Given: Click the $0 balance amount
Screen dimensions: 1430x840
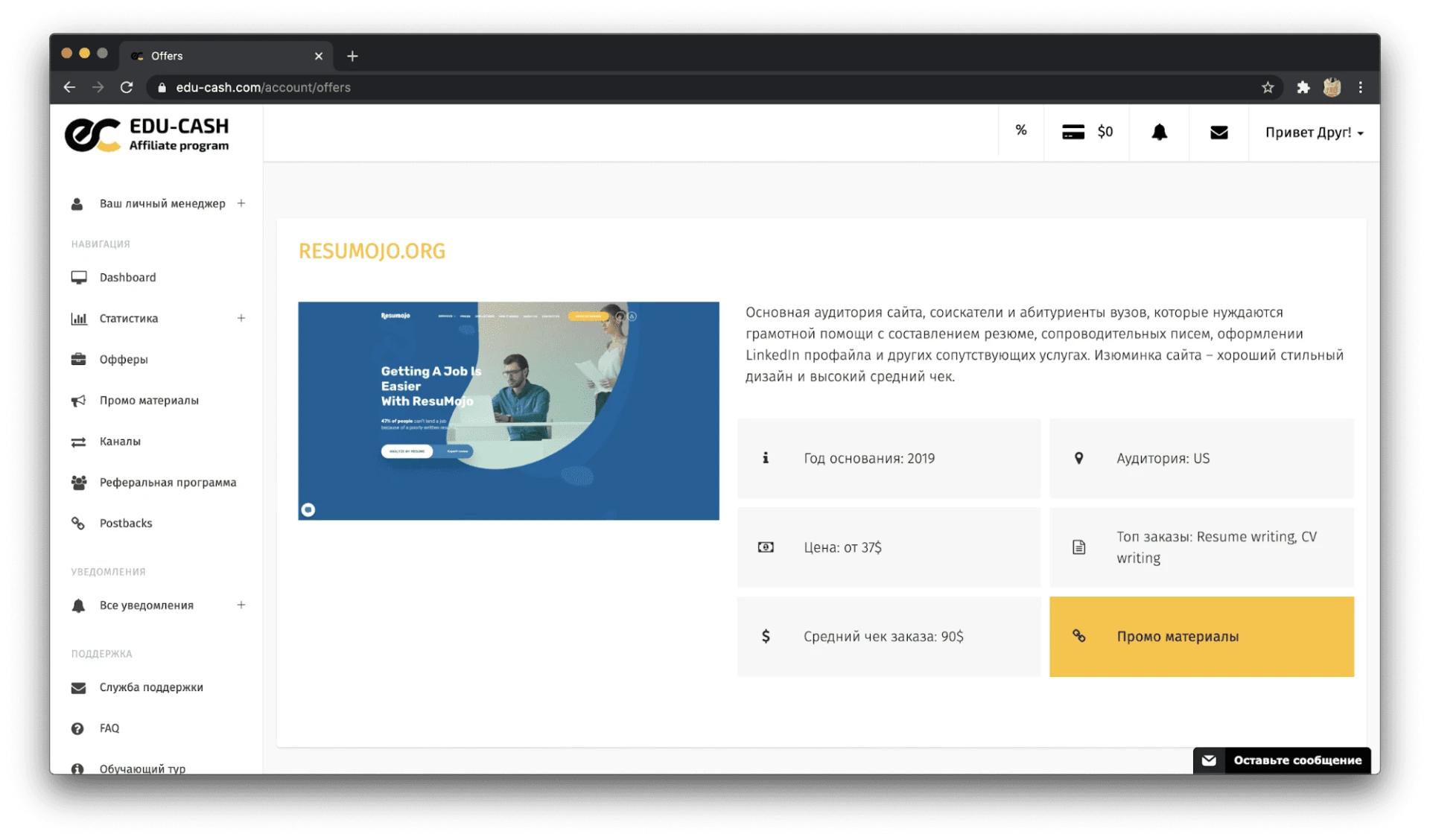Looking at the screenshot, I should point(1105,132).
